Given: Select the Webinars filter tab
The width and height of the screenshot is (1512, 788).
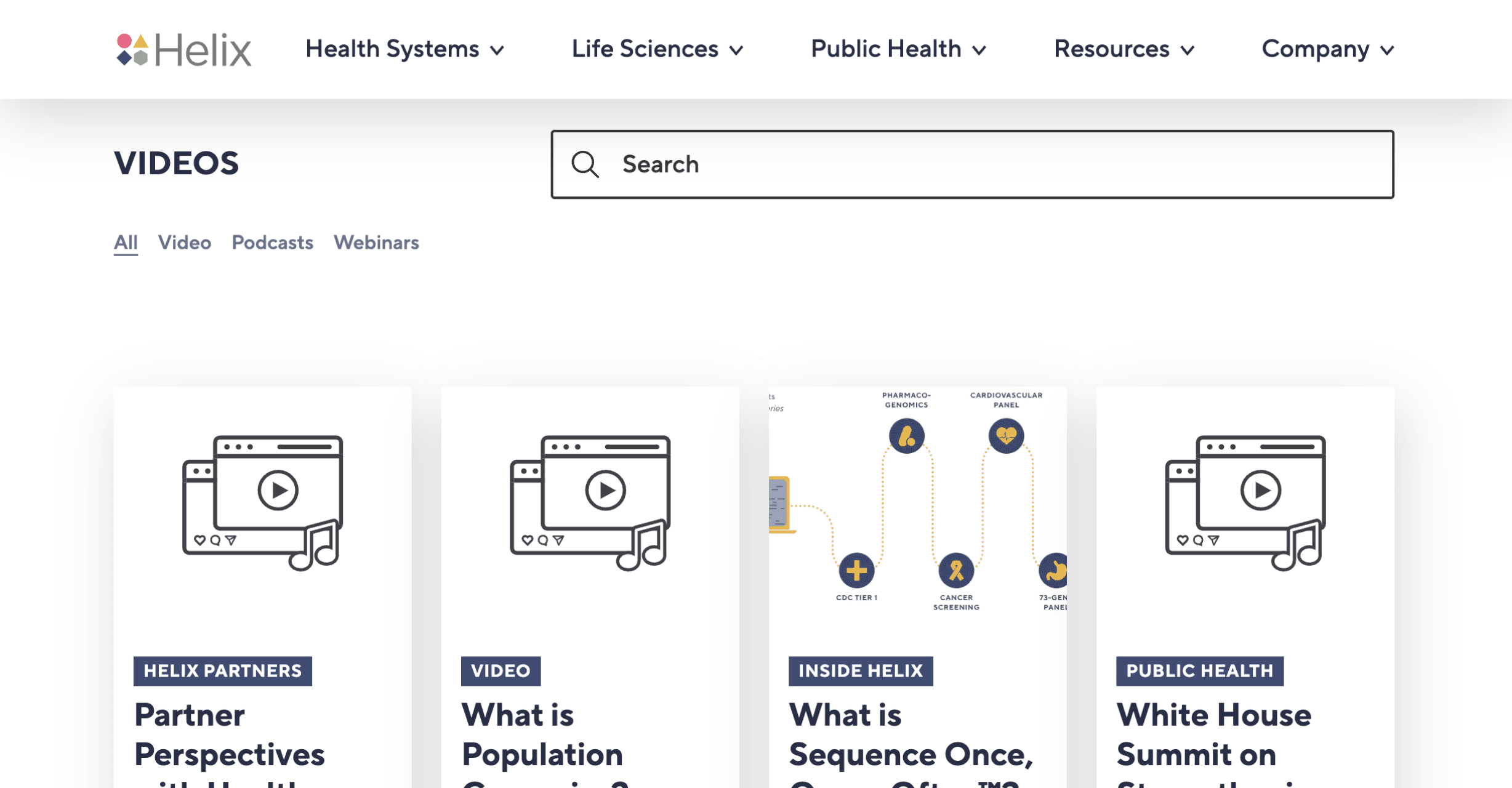Looking at the screenshot, I should pos(376,243).
